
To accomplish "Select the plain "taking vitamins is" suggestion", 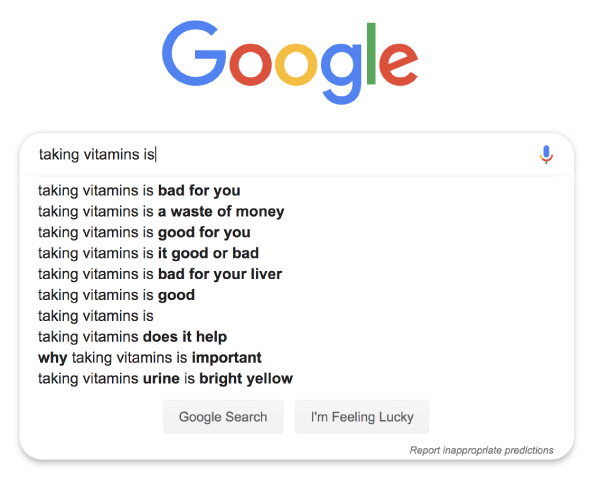I will pyautogui.click(x=96, y=316).
